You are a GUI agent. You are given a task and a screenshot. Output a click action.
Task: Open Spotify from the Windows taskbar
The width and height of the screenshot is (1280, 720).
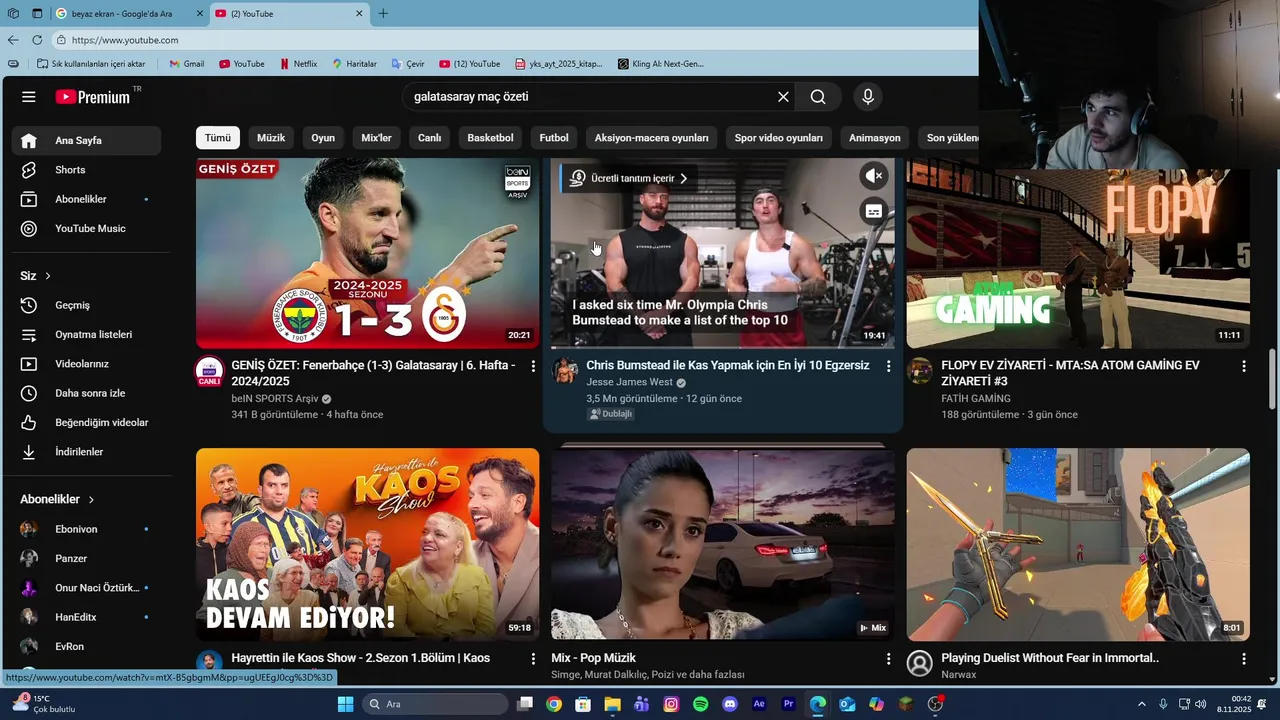coord(700,704)
